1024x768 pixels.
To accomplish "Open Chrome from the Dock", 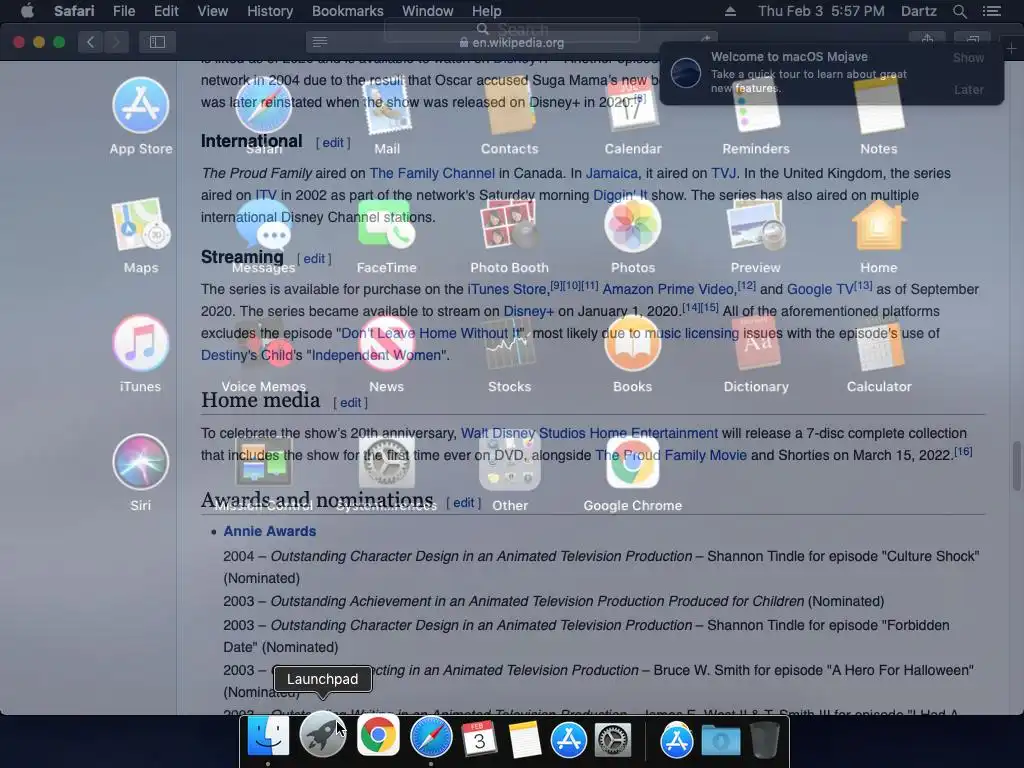I will click(x=378, y=735).
